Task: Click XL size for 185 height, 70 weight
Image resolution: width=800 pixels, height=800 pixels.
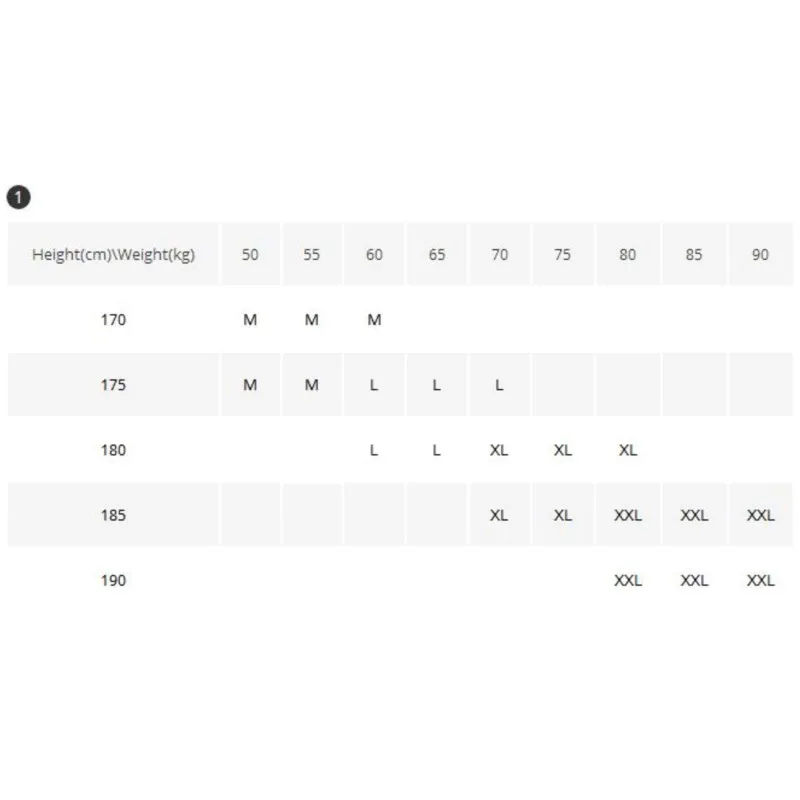Action: (x=499, y=515)
